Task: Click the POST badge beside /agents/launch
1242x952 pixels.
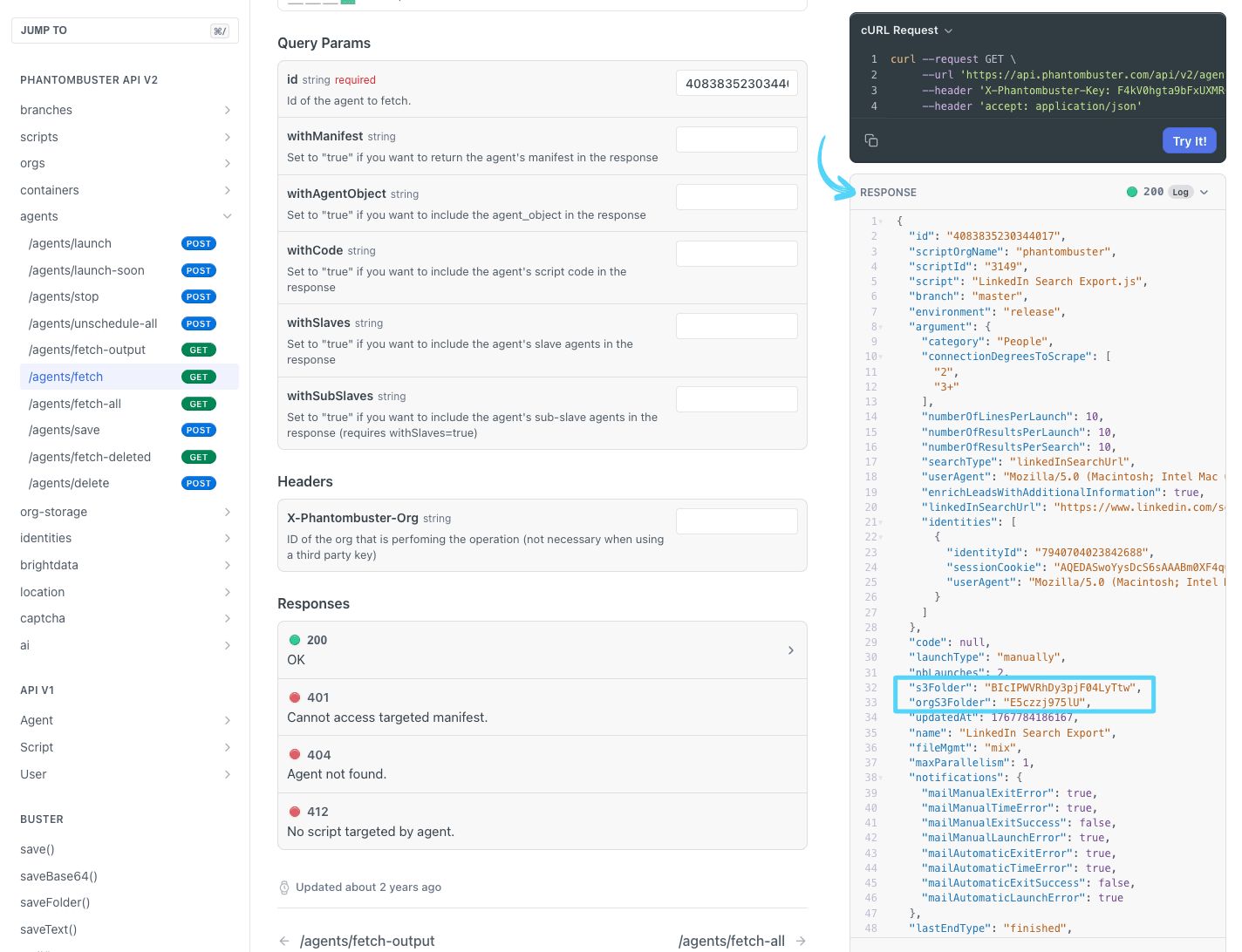Action: [199, 243]
